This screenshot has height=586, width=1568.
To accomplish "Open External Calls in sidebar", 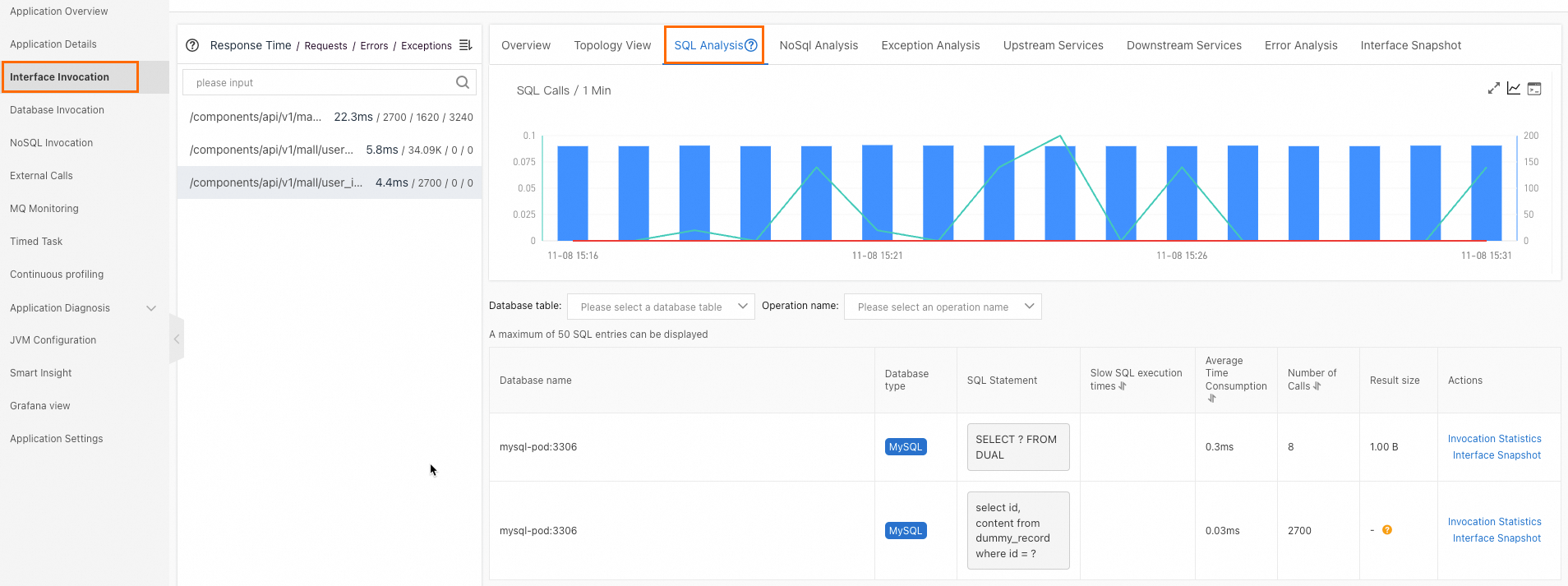I will tap(41, 176).
